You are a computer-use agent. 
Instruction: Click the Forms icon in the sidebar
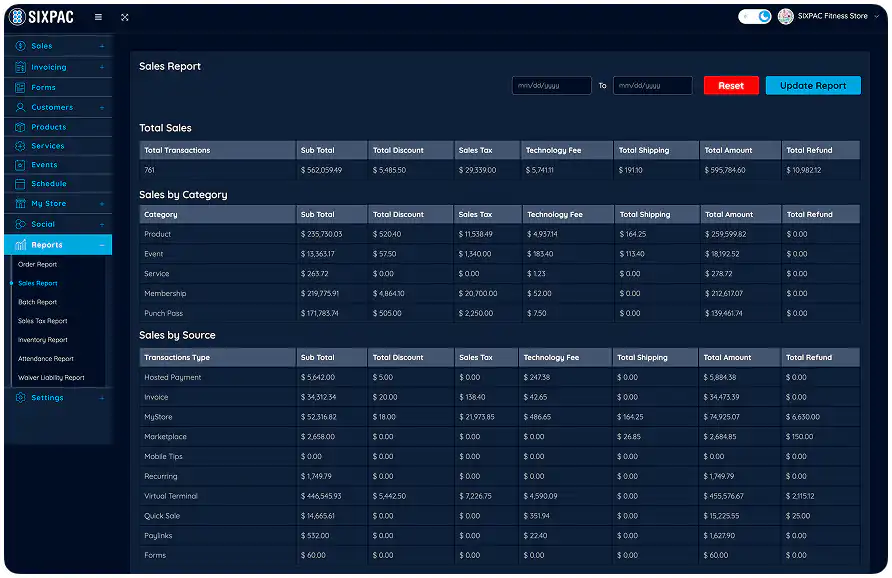tap(21, 87)
